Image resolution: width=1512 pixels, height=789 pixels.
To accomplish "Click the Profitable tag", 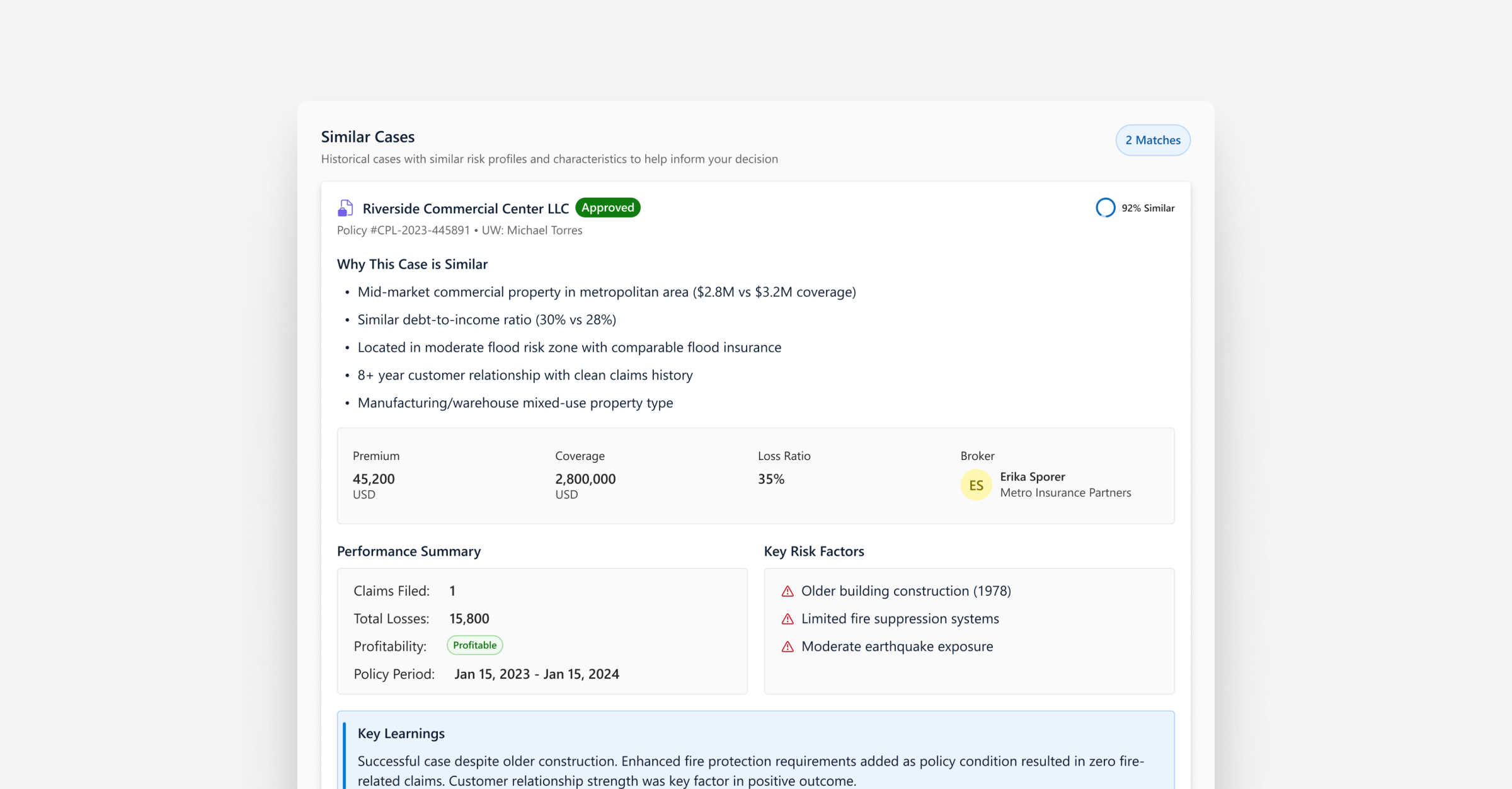I will [474, 645].
